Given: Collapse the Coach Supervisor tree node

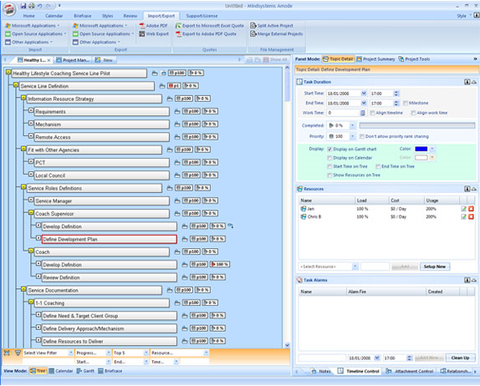Looking at the screenshot, I should pos(31,213).
